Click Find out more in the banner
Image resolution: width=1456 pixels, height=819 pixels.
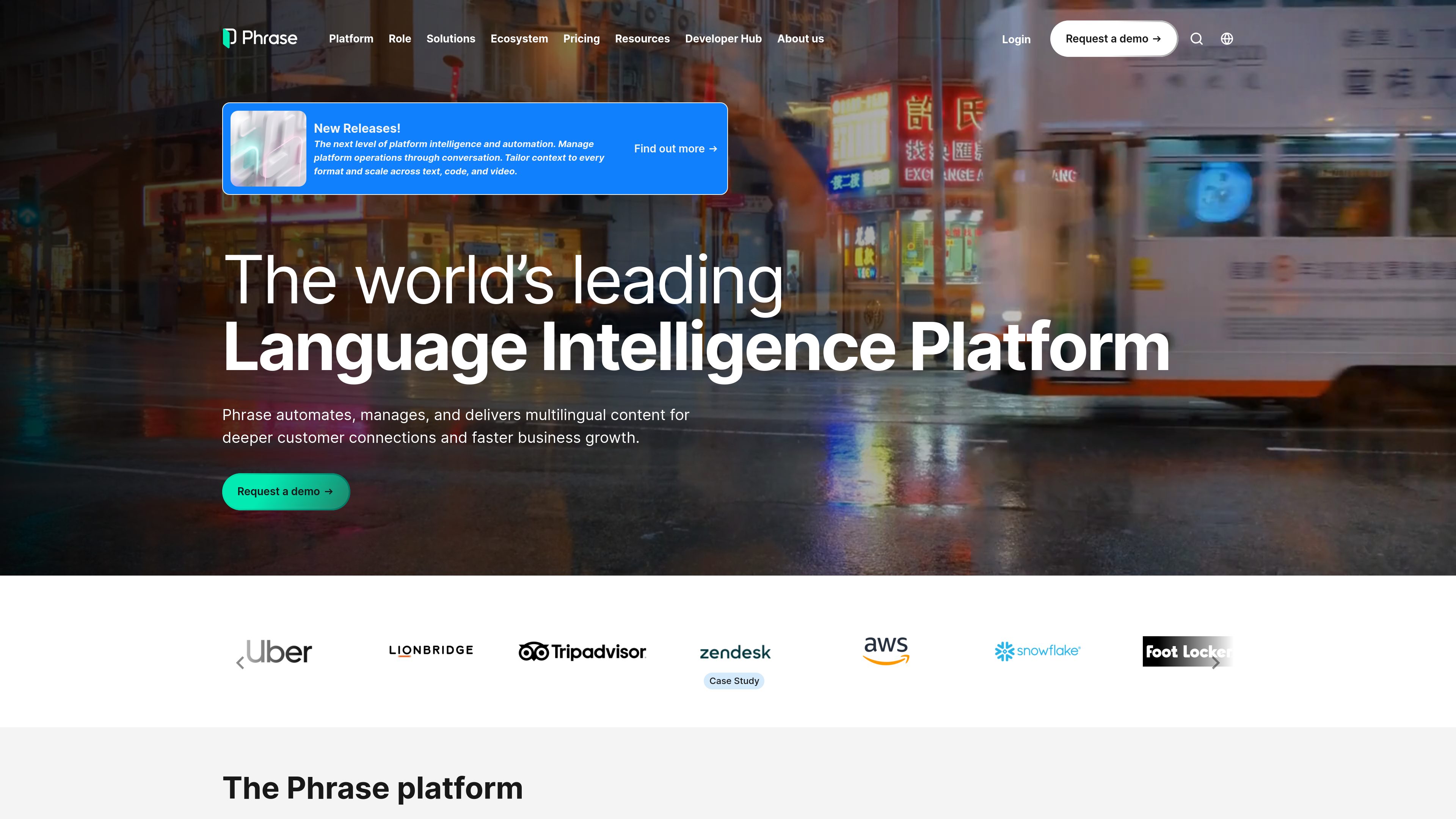675,149
